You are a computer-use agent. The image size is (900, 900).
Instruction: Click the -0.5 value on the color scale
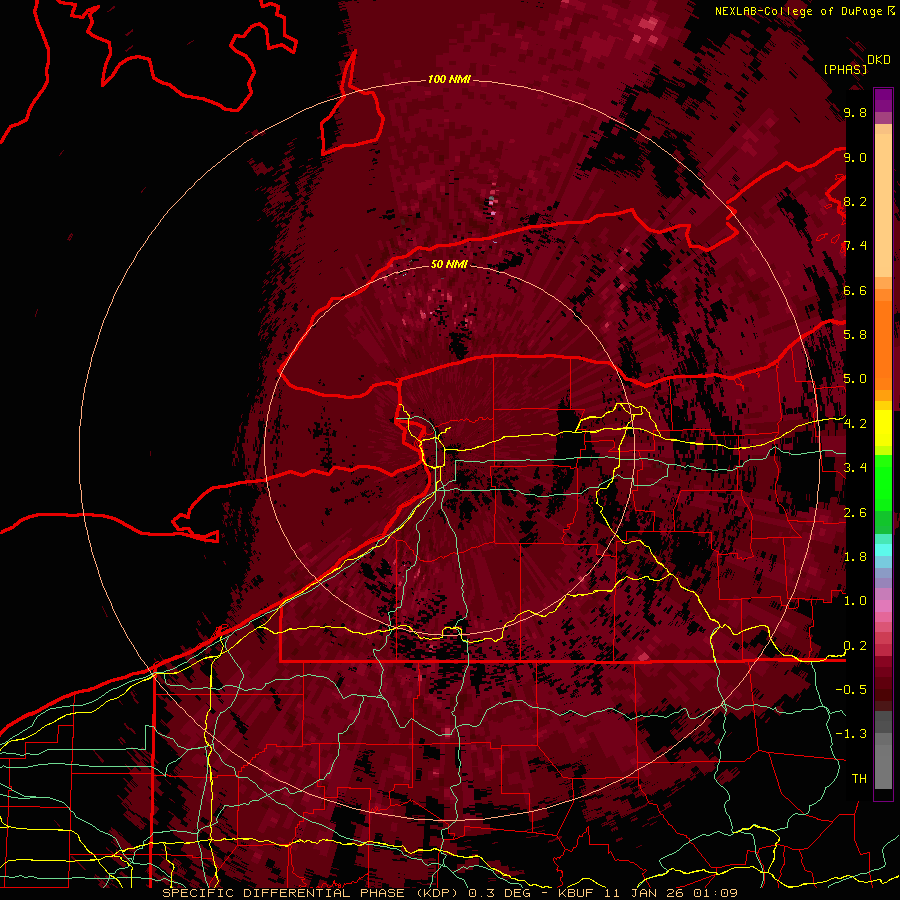(851, 690)
